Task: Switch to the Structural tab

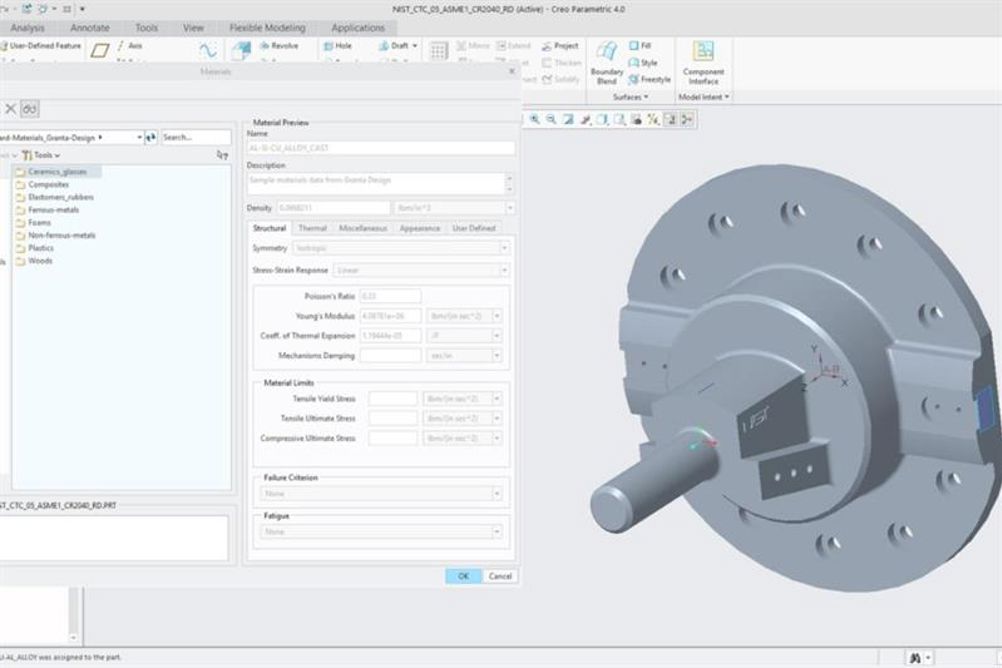Action: [x=269, y=228]
